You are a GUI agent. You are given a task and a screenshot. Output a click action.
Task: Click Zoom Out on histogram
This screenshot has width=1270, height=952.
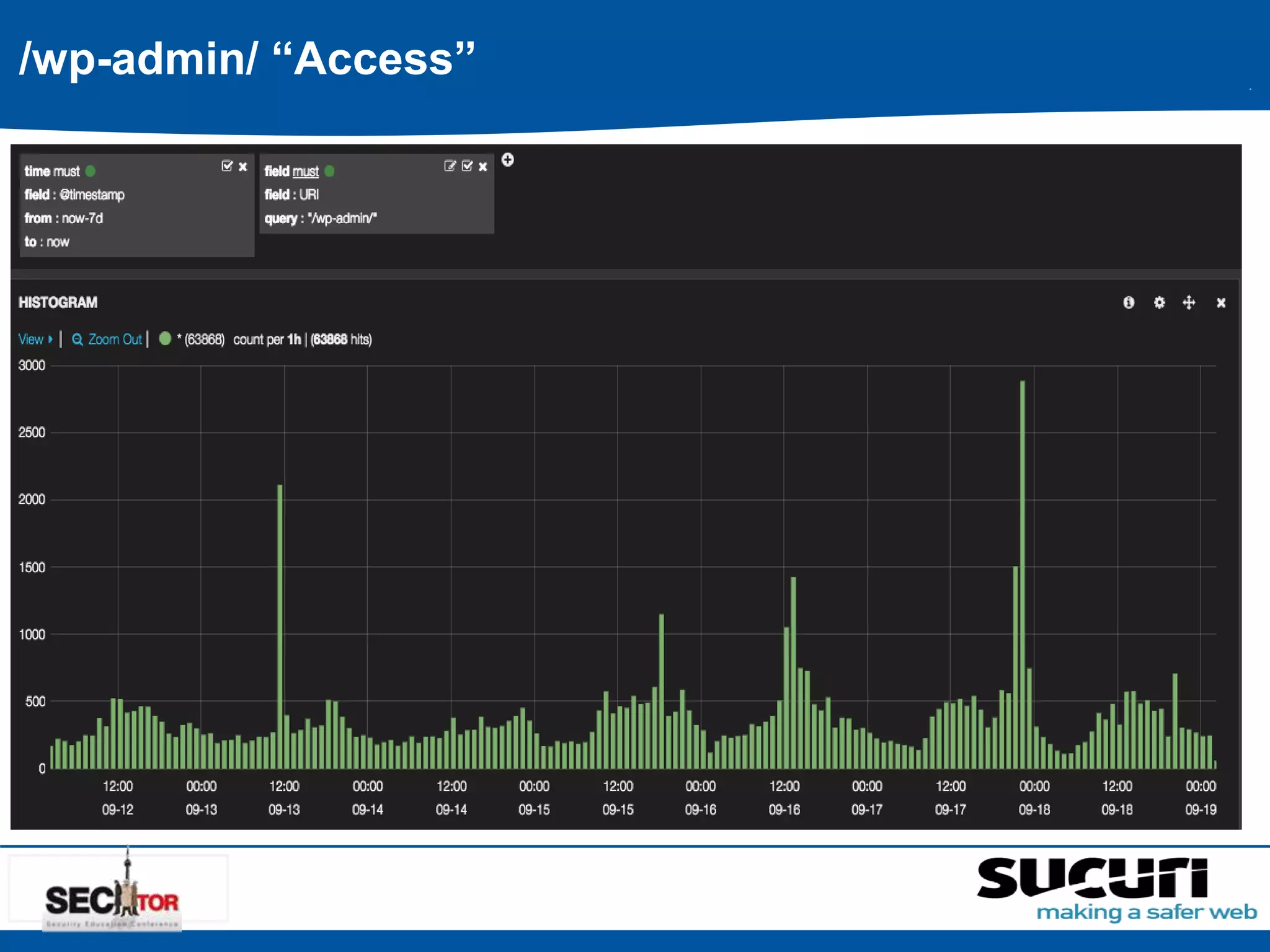(x=108, y=339)
